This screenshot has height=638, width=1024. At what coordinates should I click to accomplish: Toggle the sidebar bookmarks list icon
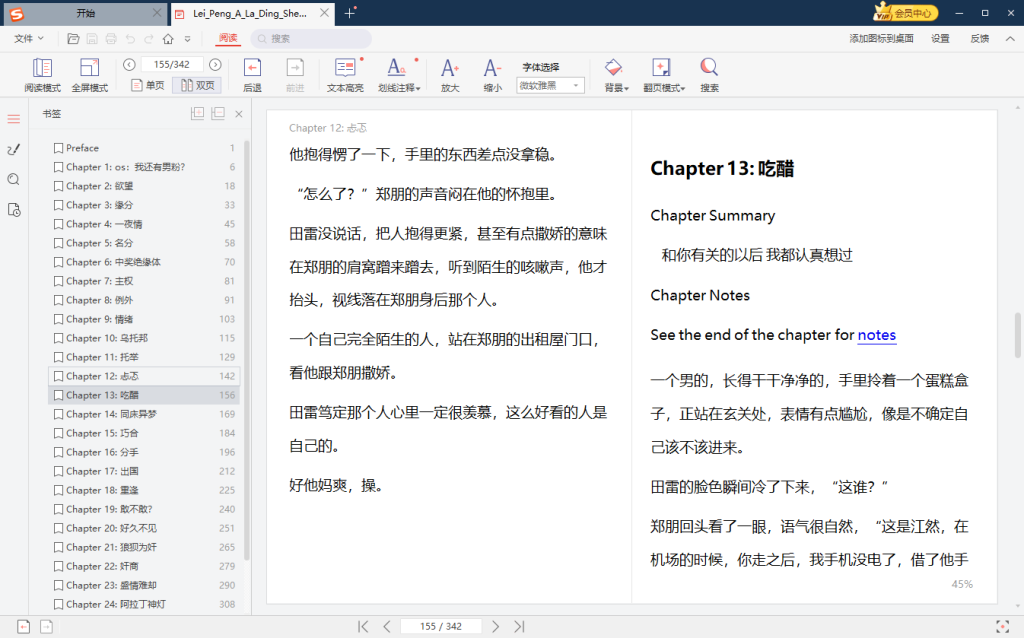(14, 119)
